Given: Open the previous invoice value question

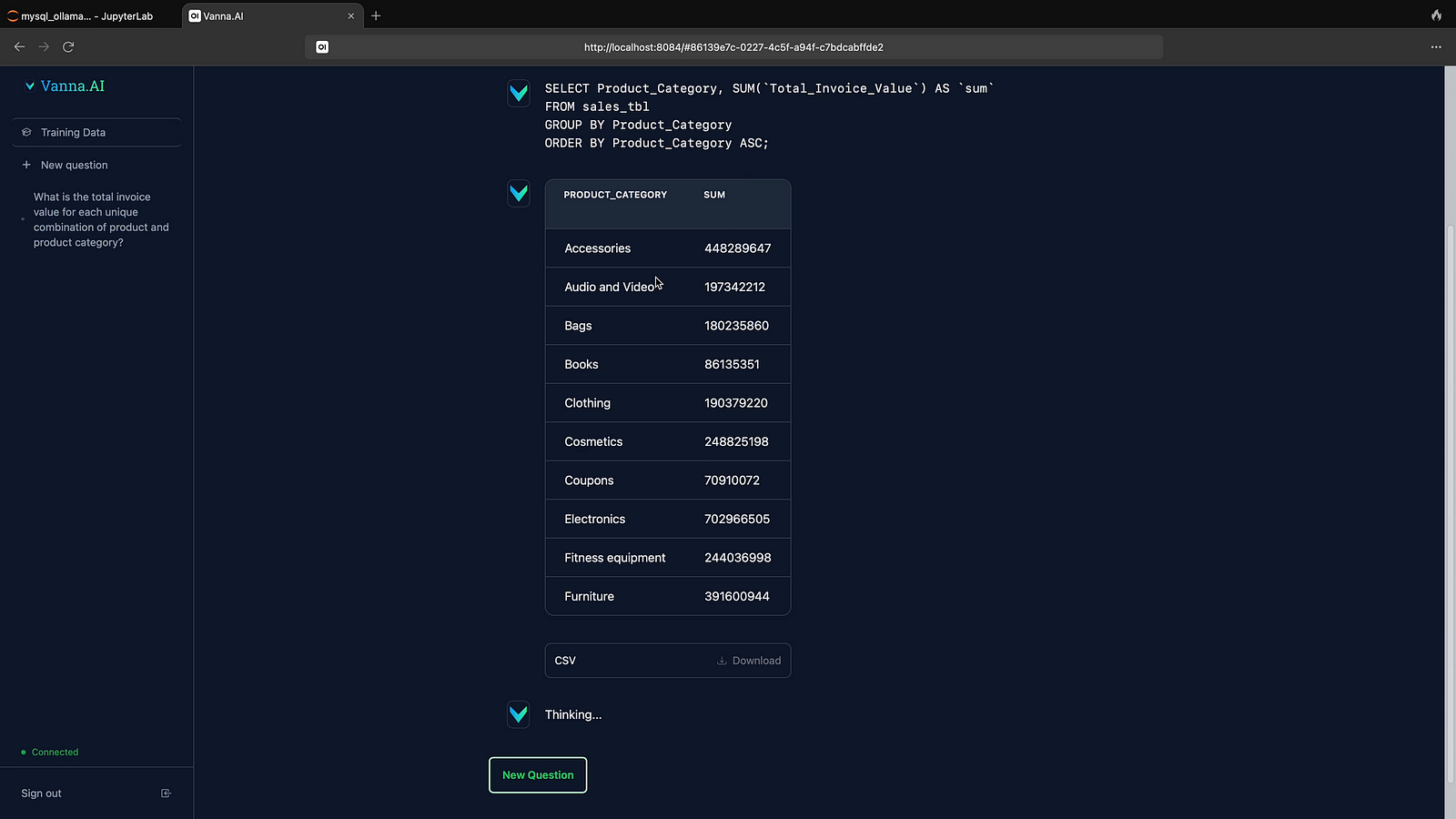Looking at the screenshot, I should [100, 219].
